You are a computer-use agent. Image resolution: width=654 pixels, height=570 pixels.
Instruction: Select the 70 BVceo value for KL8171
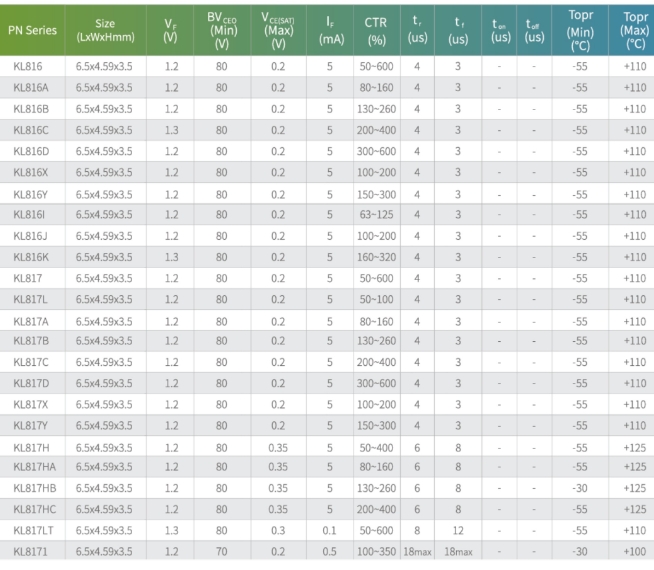[222, 551]
